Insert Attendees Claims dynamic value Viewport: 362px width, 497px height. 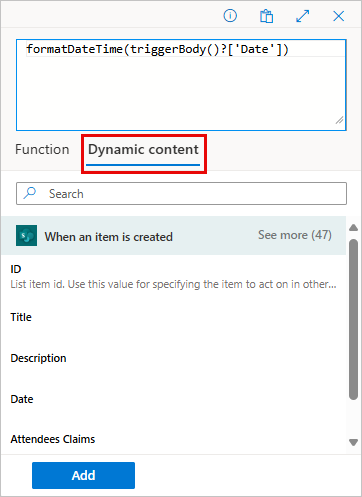(173, 439)
